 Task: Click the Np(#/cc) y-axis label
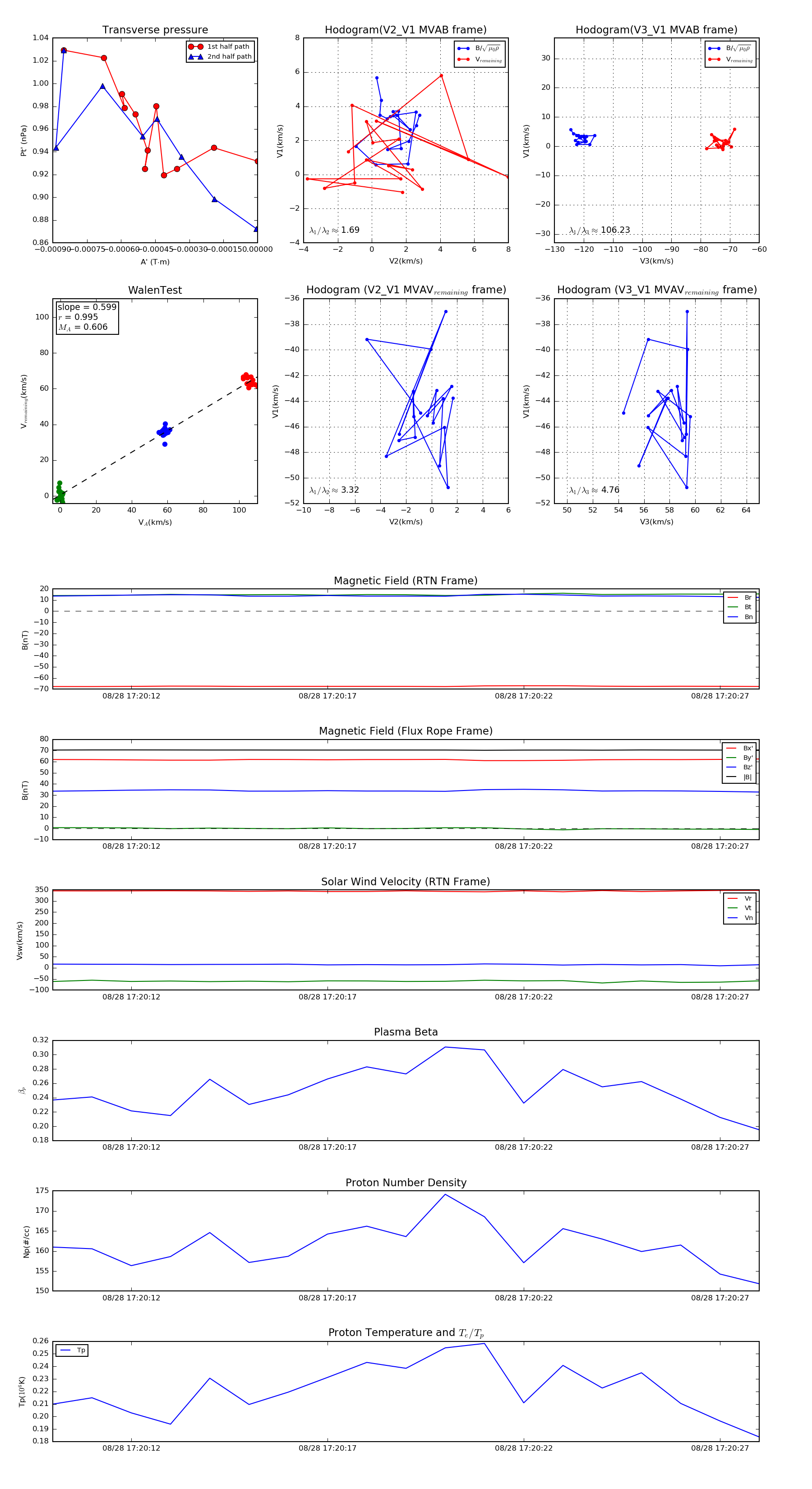point(26,1242)
